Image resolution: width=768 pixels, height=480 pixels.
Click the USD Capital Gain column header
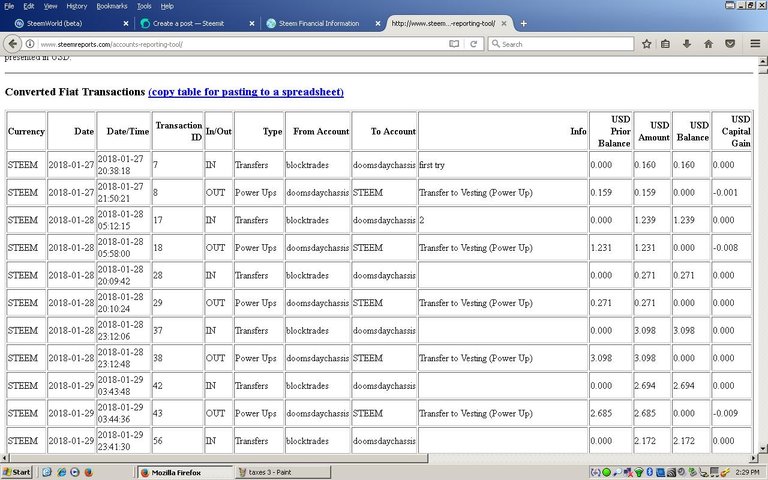pyautogui.click(x=732, y=131)
